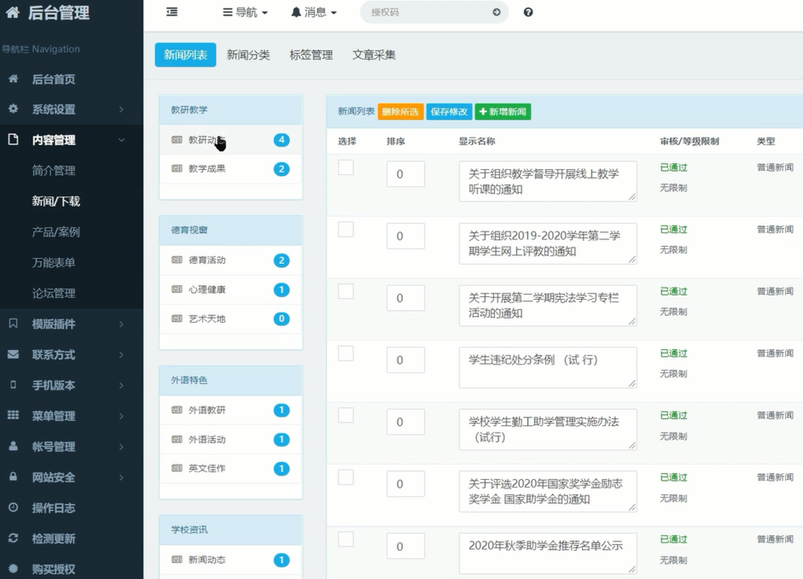Click the clock icon next to 操作日志
Viewport: 803px width, 579px height.
pyautogui.click(x=13, y=507)
